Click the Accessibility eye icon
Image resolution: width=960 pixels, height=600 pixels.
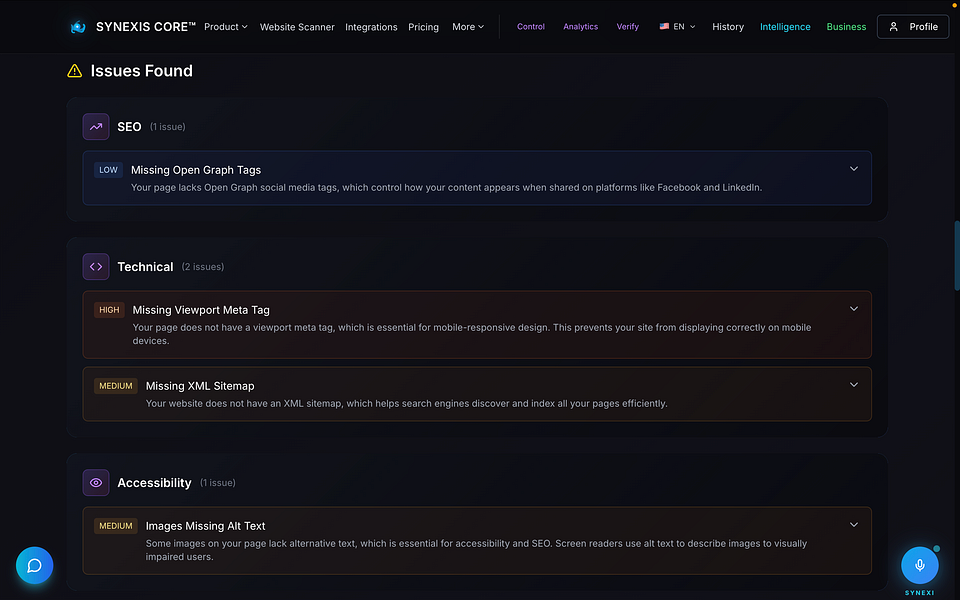pos(96,483)
